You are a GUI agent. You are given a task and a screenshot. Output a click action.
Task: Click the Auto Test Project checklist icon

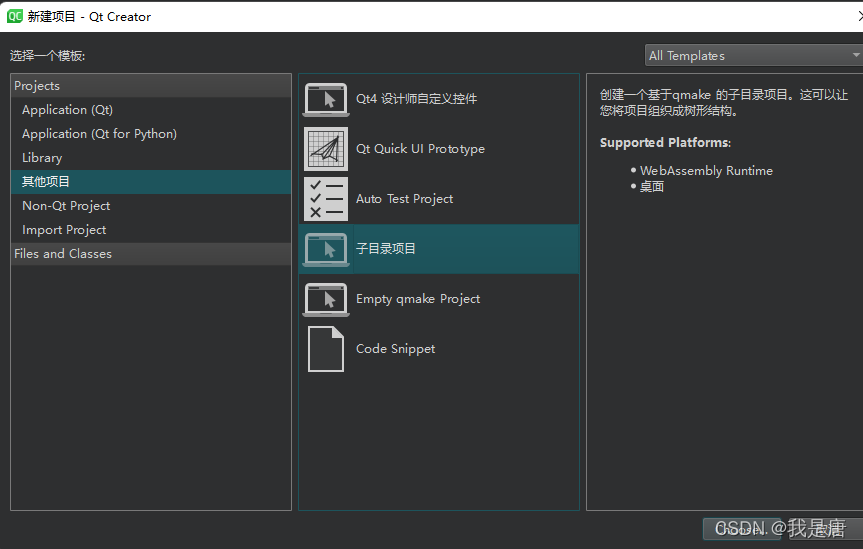[326, 199]
